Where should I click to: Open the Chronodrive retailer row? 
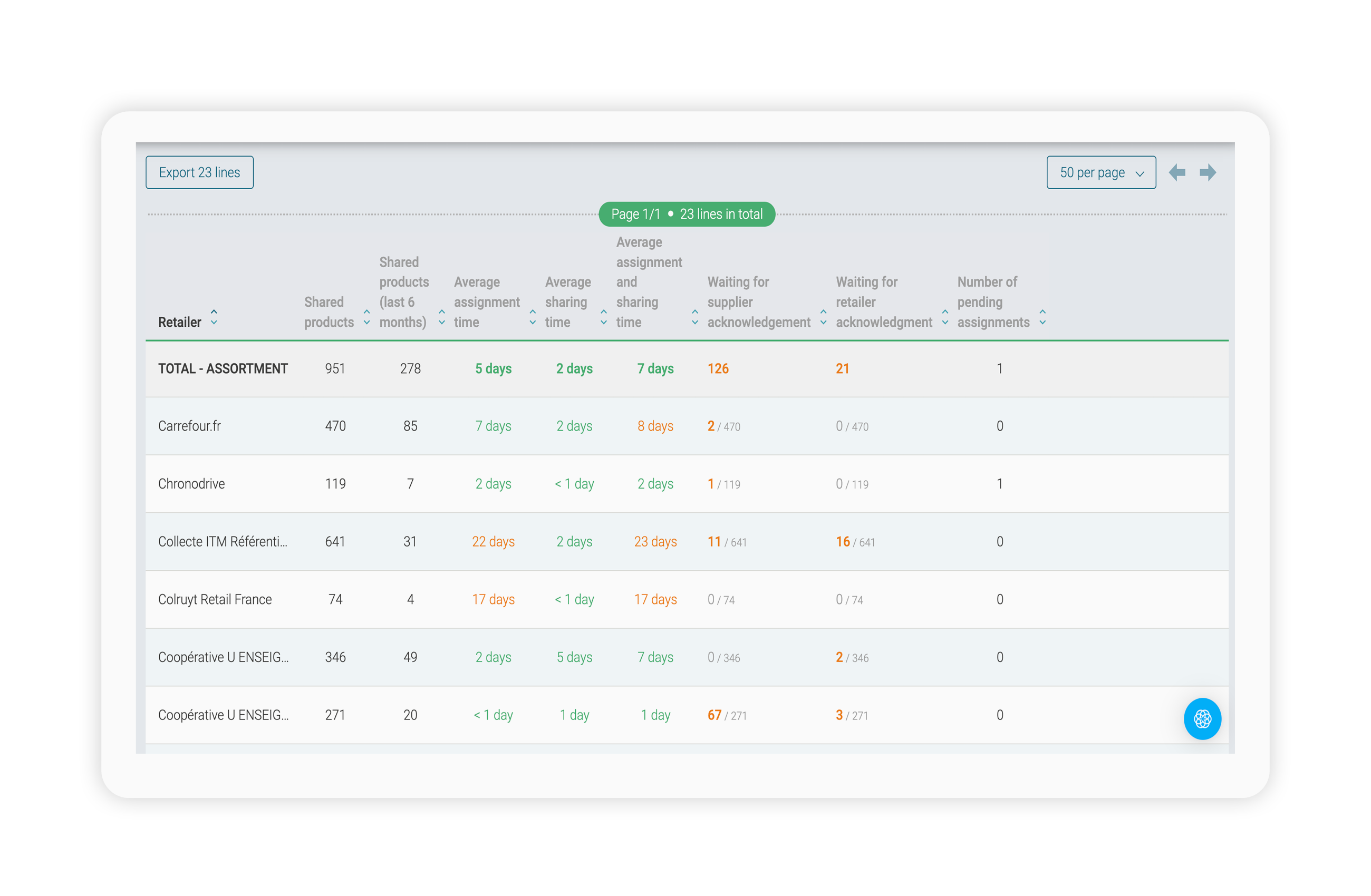(x=687, y=484)
